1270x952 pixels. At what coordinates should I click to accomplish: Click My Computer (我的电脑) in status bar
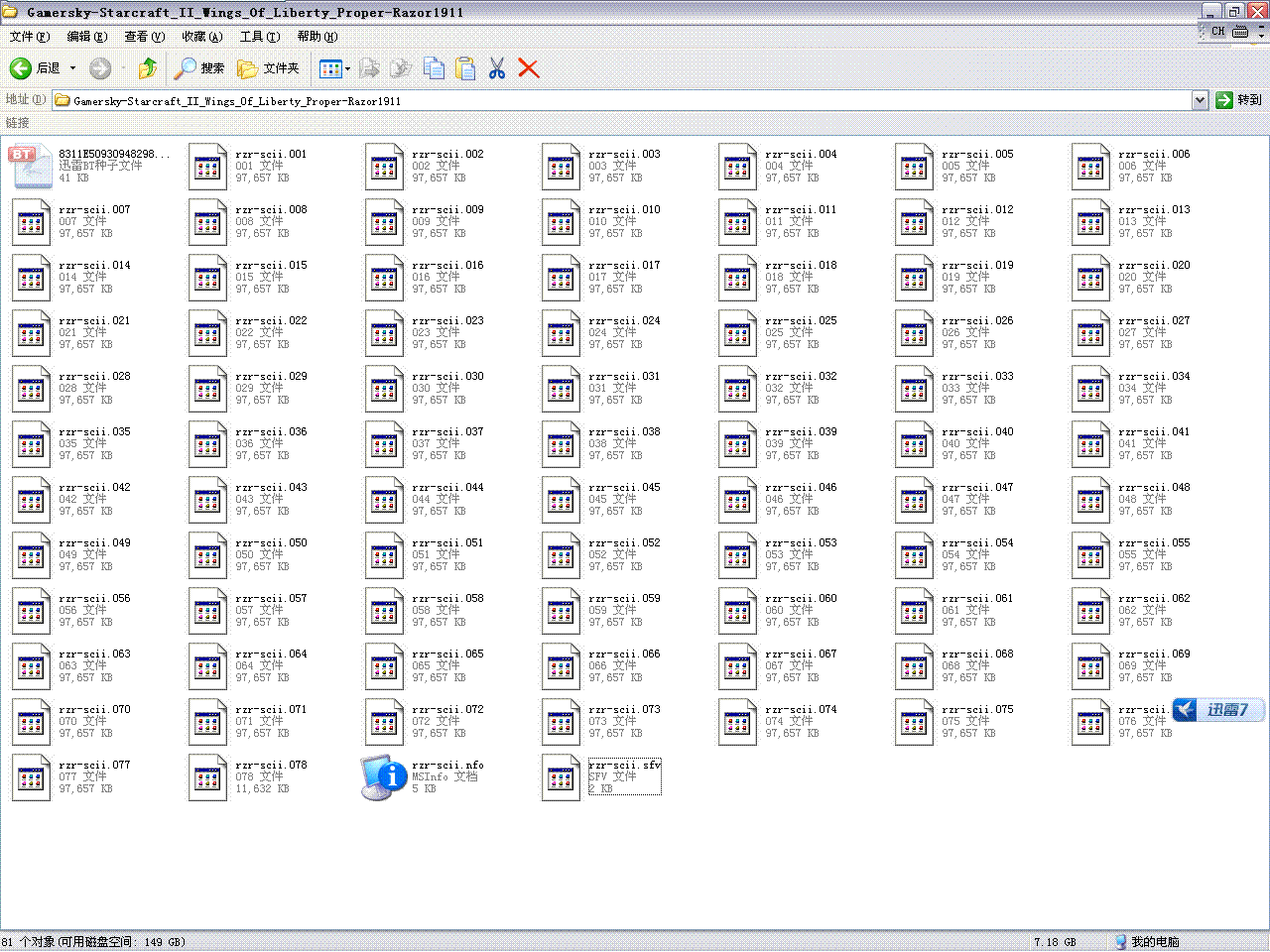[1147, 942]
